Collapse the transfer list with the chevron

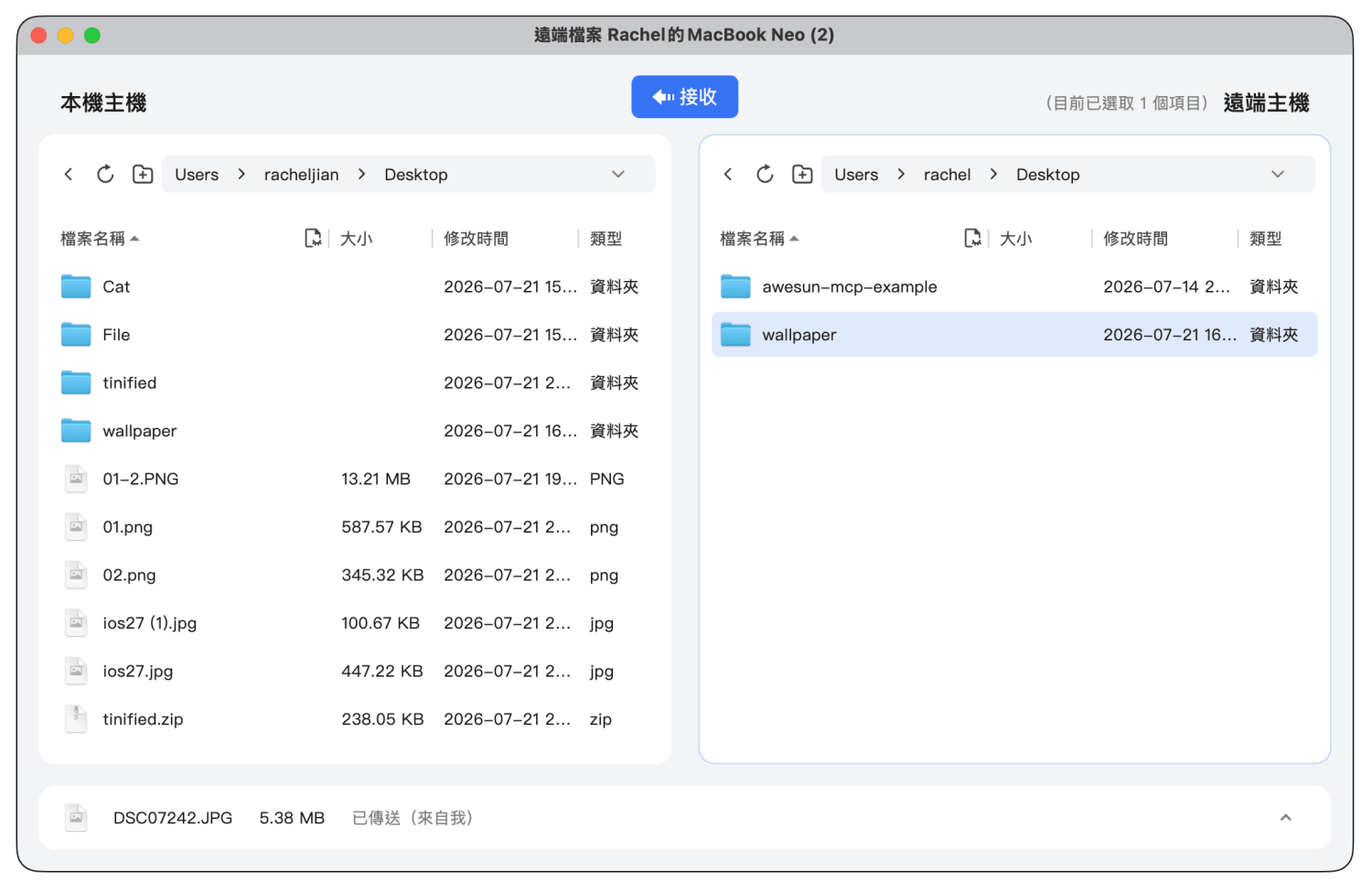coord(1286,818)
